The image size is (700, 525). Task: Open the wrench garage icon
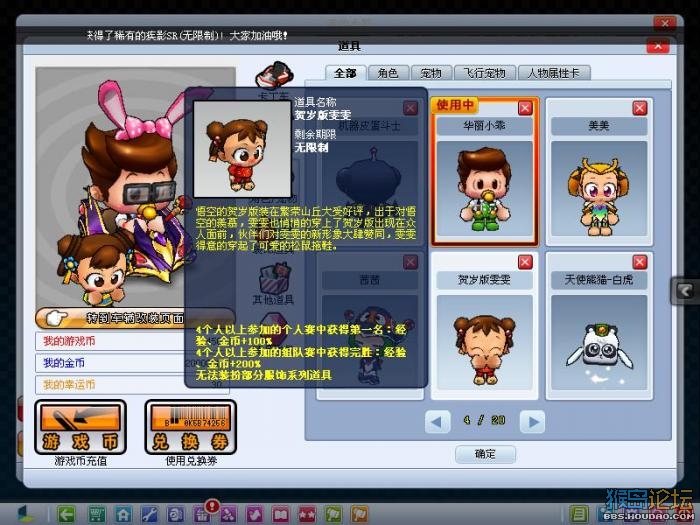(150, 515)
